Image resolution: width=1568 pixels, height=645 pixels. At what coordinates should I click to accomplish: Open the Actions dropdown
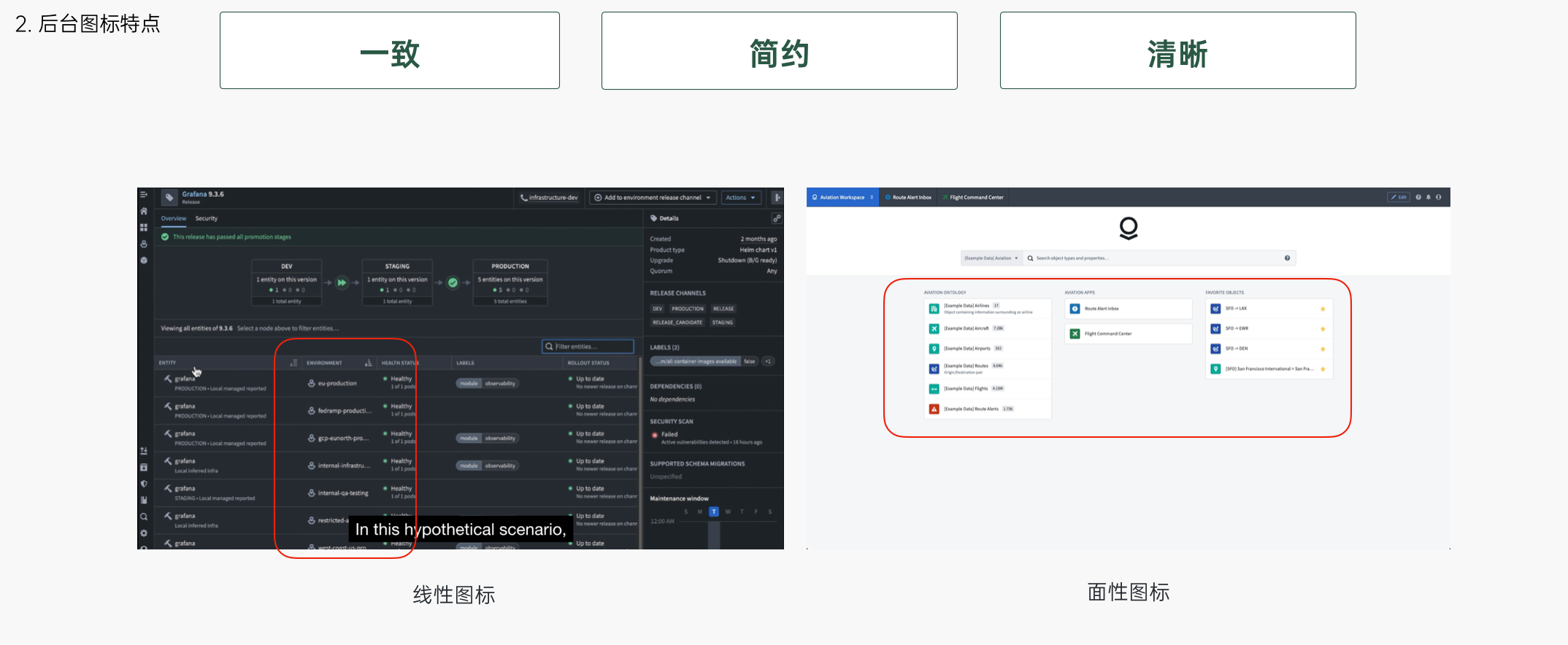tap(741, 198)
